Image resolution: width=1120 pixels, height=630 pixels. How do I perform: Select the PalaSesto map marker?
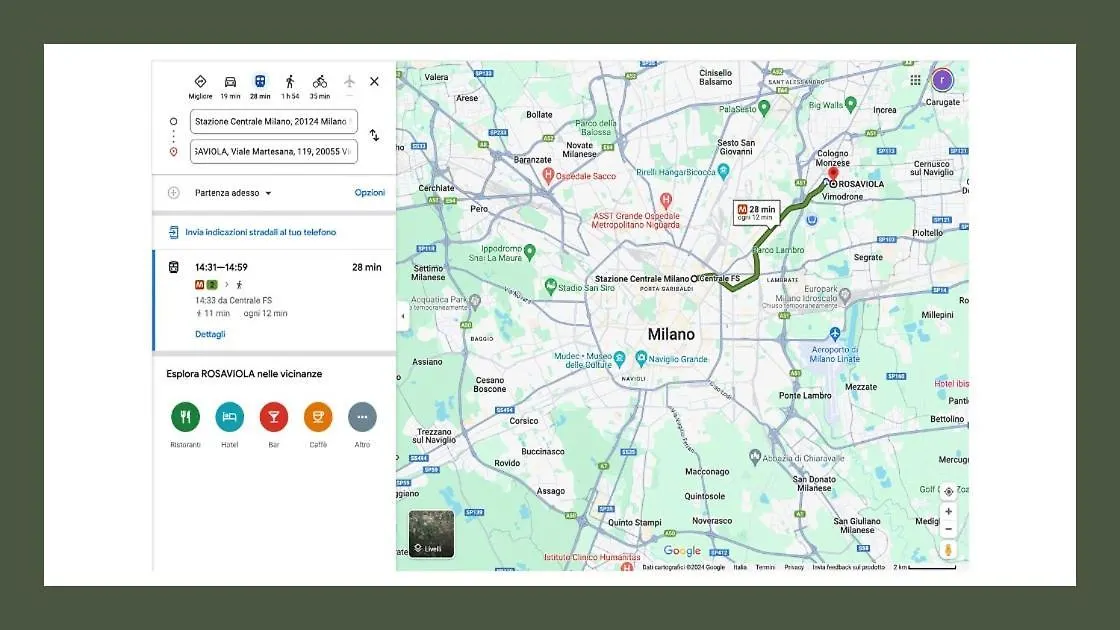(764, 108)
